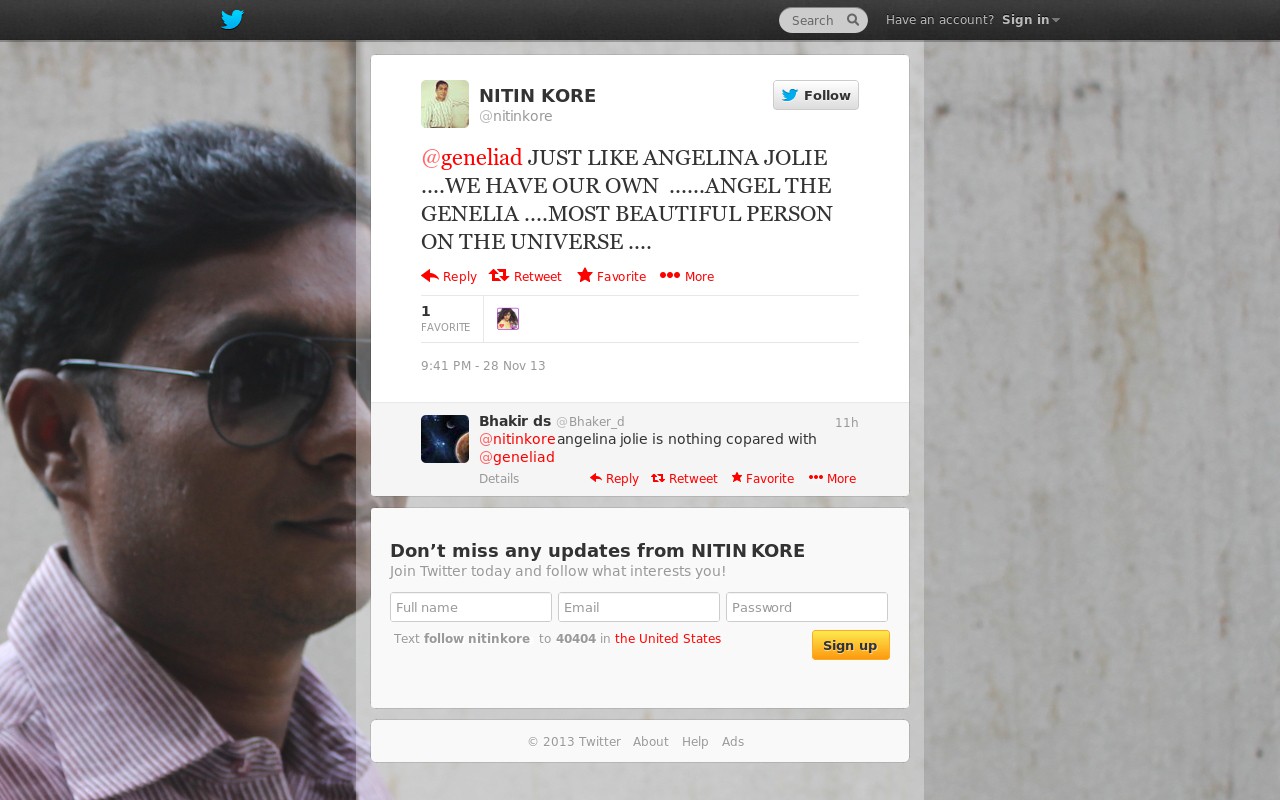The width and height of the screenshot is (1280, 800).
Task: Open @geneliad mention in reply tweet
Action: [x=517, y=457]
